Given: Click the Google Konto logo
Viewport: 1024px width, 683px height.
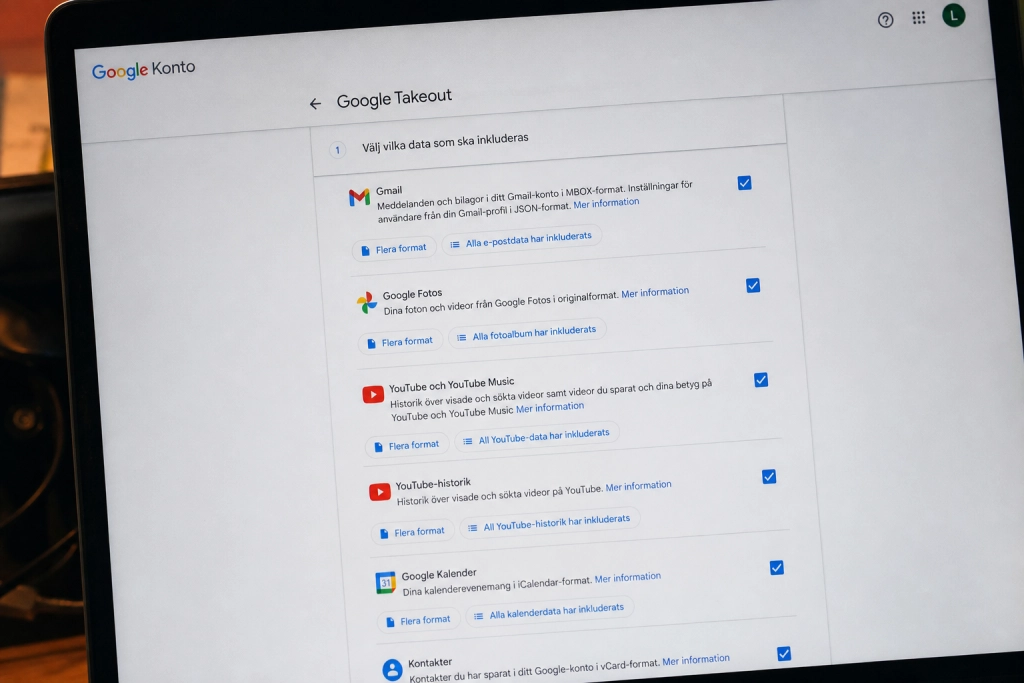Looking at the screenshot, I should 144,69.
